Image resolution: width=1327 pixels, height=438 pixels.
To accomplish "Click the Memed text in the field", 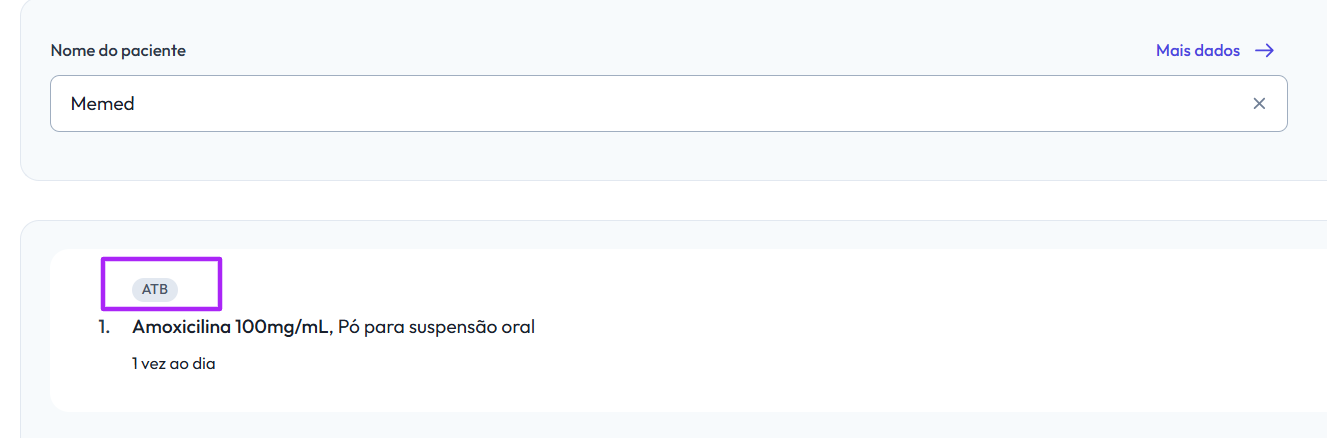I will pyautogui.click(x=103, y=104).
